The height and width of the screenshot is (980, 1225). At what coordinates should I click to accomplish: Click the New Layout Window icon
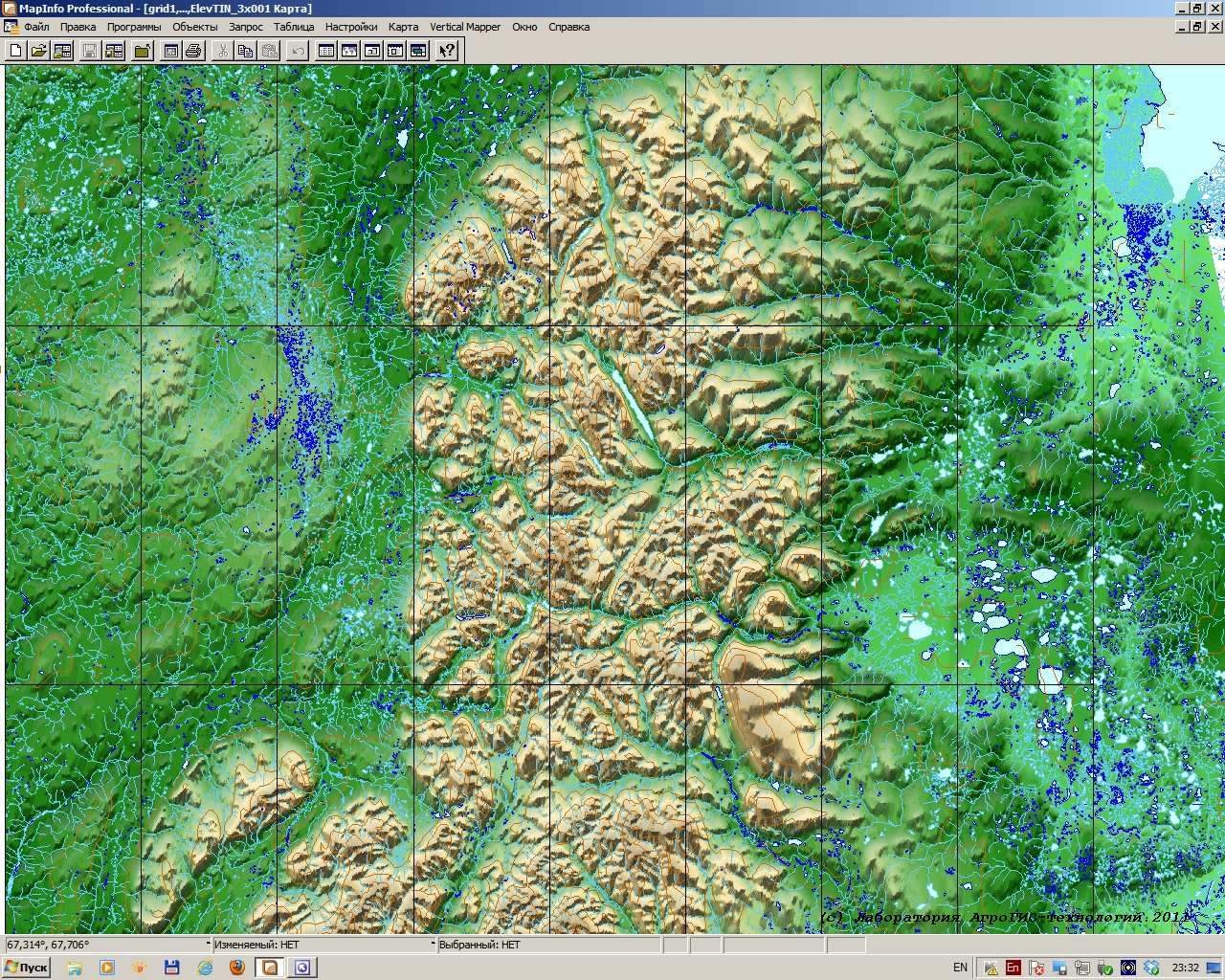(x=395, y=51)
